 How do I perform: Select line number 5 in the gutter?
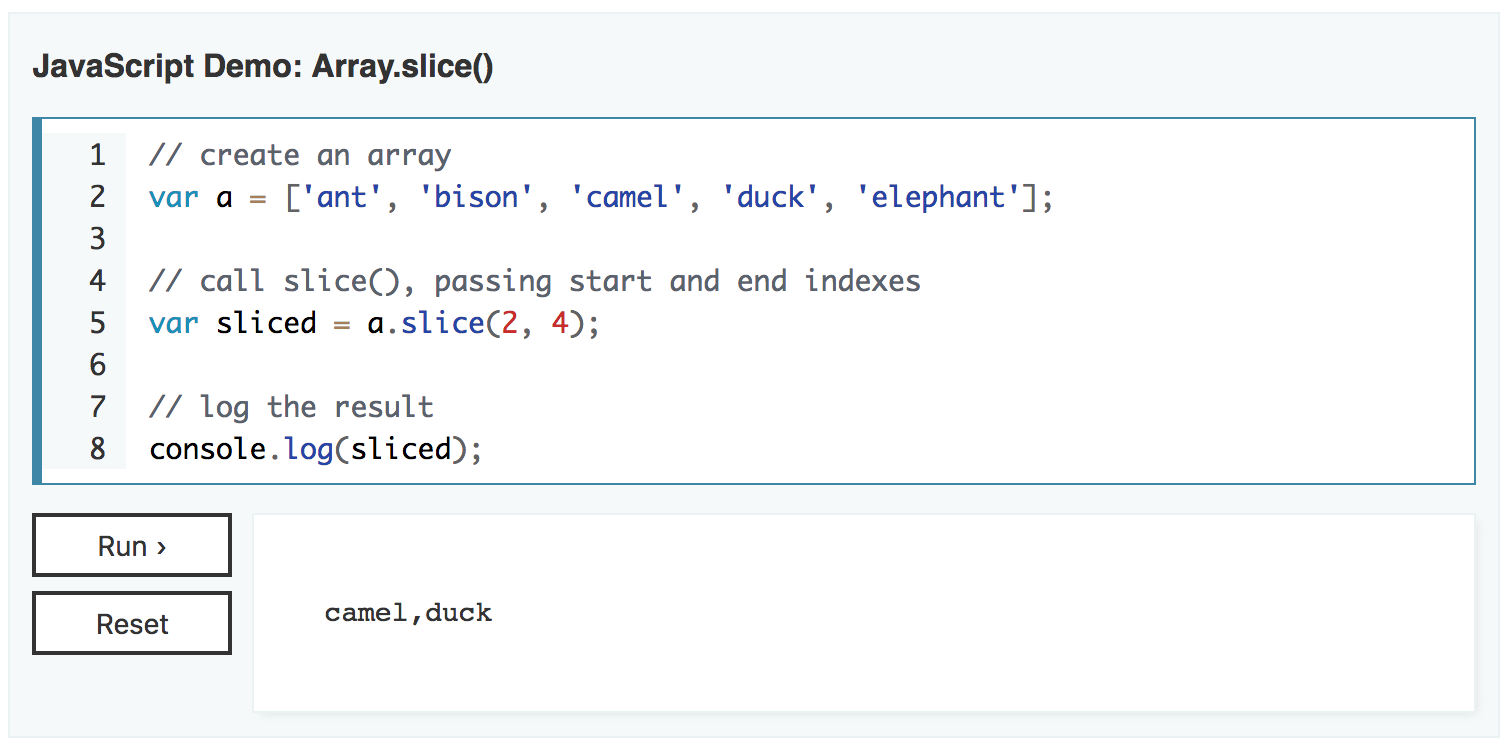tap(97, 323)
